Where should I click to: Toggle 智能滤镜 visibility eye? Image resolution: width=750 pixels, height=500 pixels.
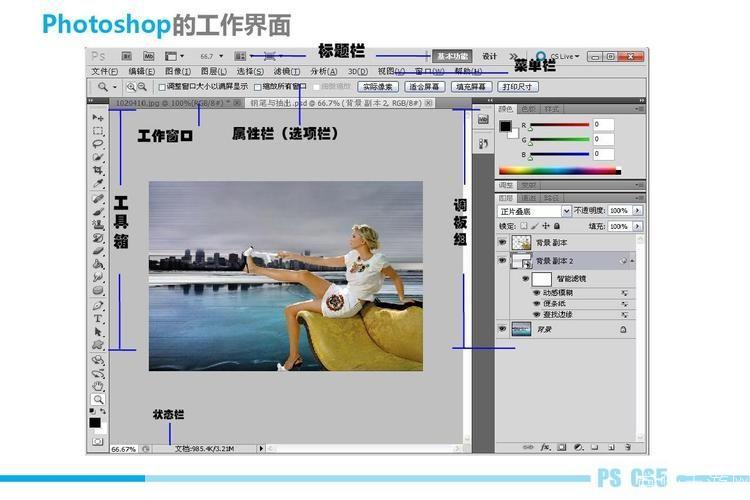click(x=525, y=278)
